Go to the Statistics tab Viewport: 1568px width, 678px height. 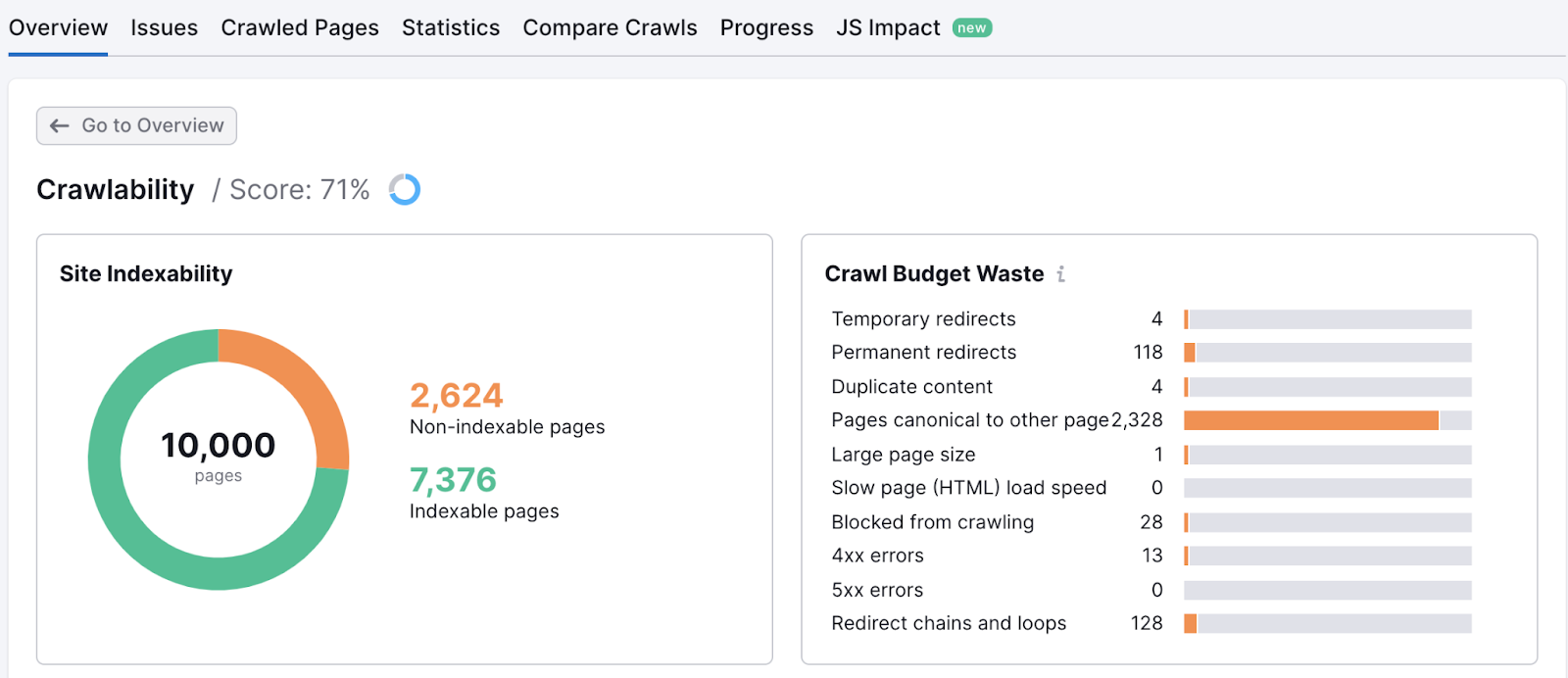point(450,28)
